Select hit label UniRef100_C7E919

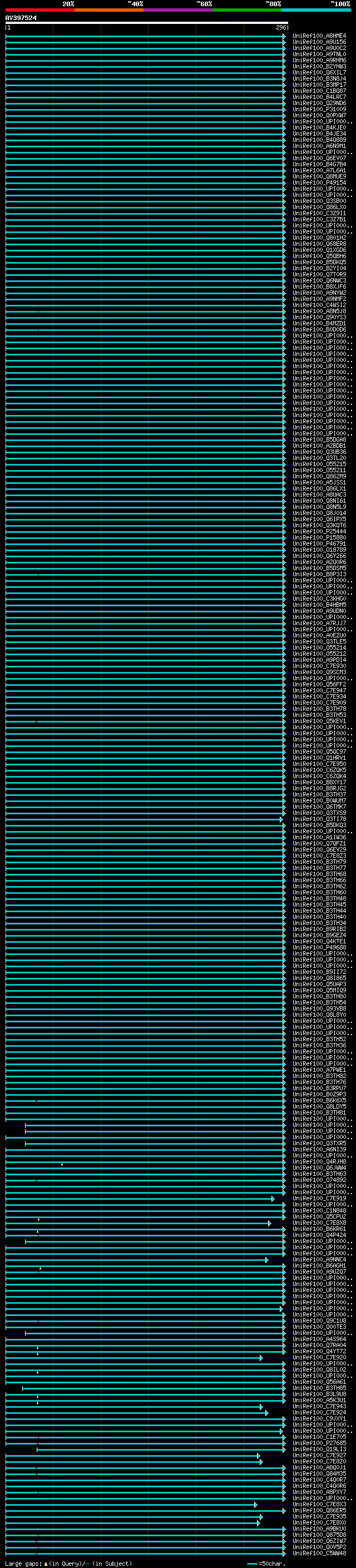click(319, 1198)
